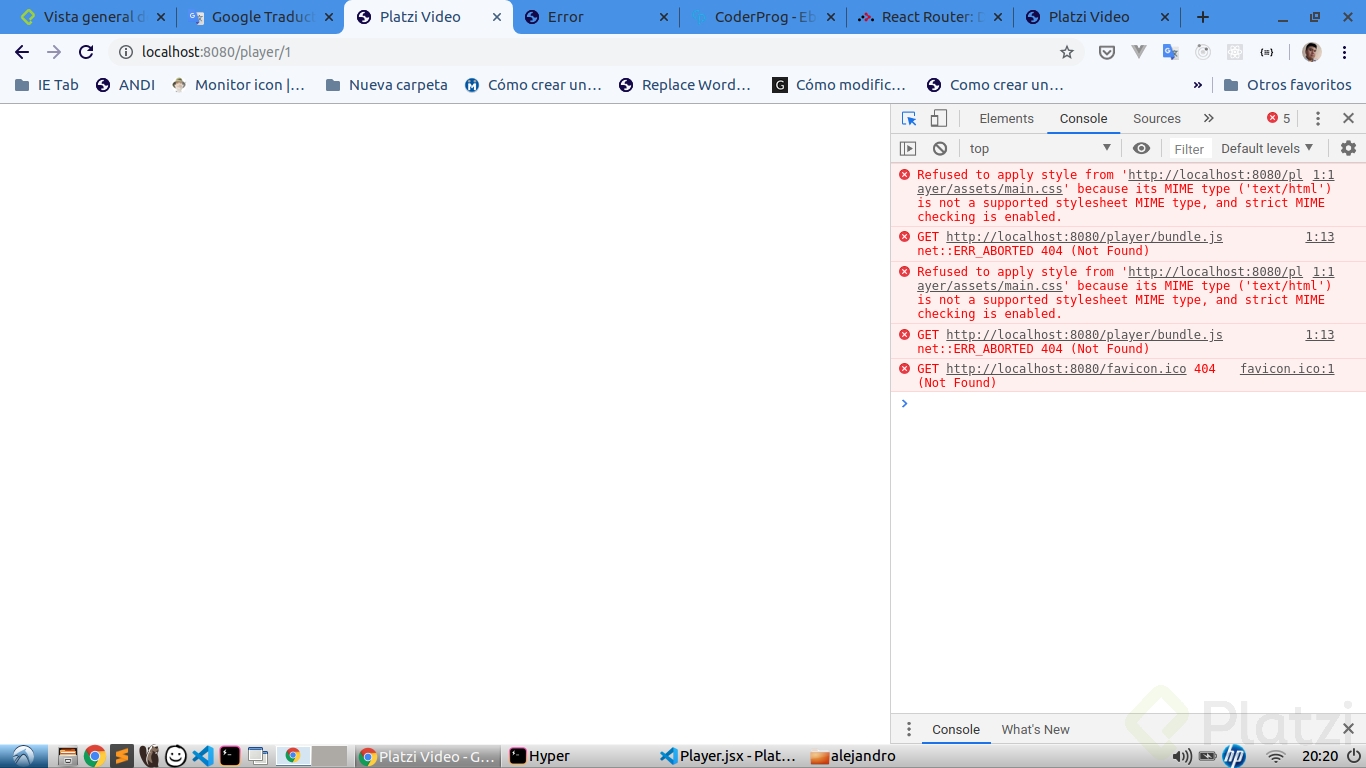Toggle live expression eye icon in console
Screen dimensions: 1366x768
[x=1141, y=147]
